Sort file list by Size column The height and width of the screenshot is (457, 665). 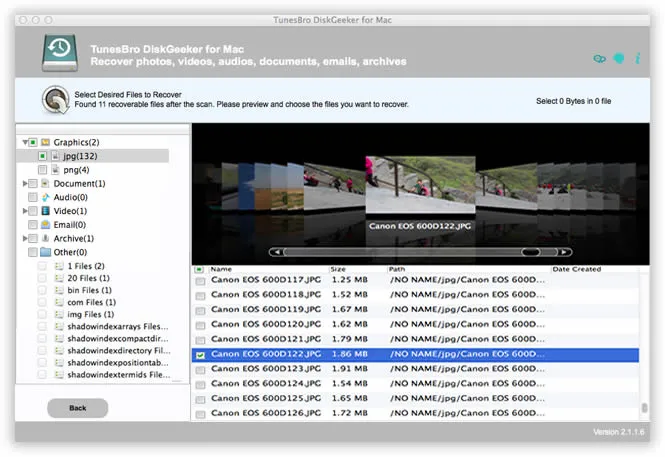[x=338, y=269]
